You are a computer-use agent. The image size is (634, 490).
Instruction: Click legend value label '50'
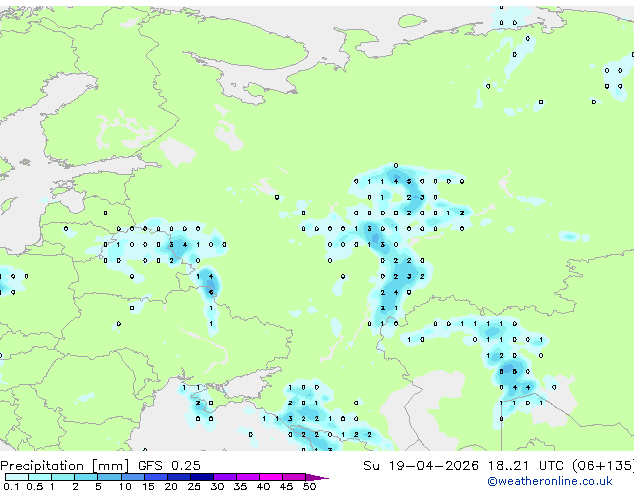309,486
